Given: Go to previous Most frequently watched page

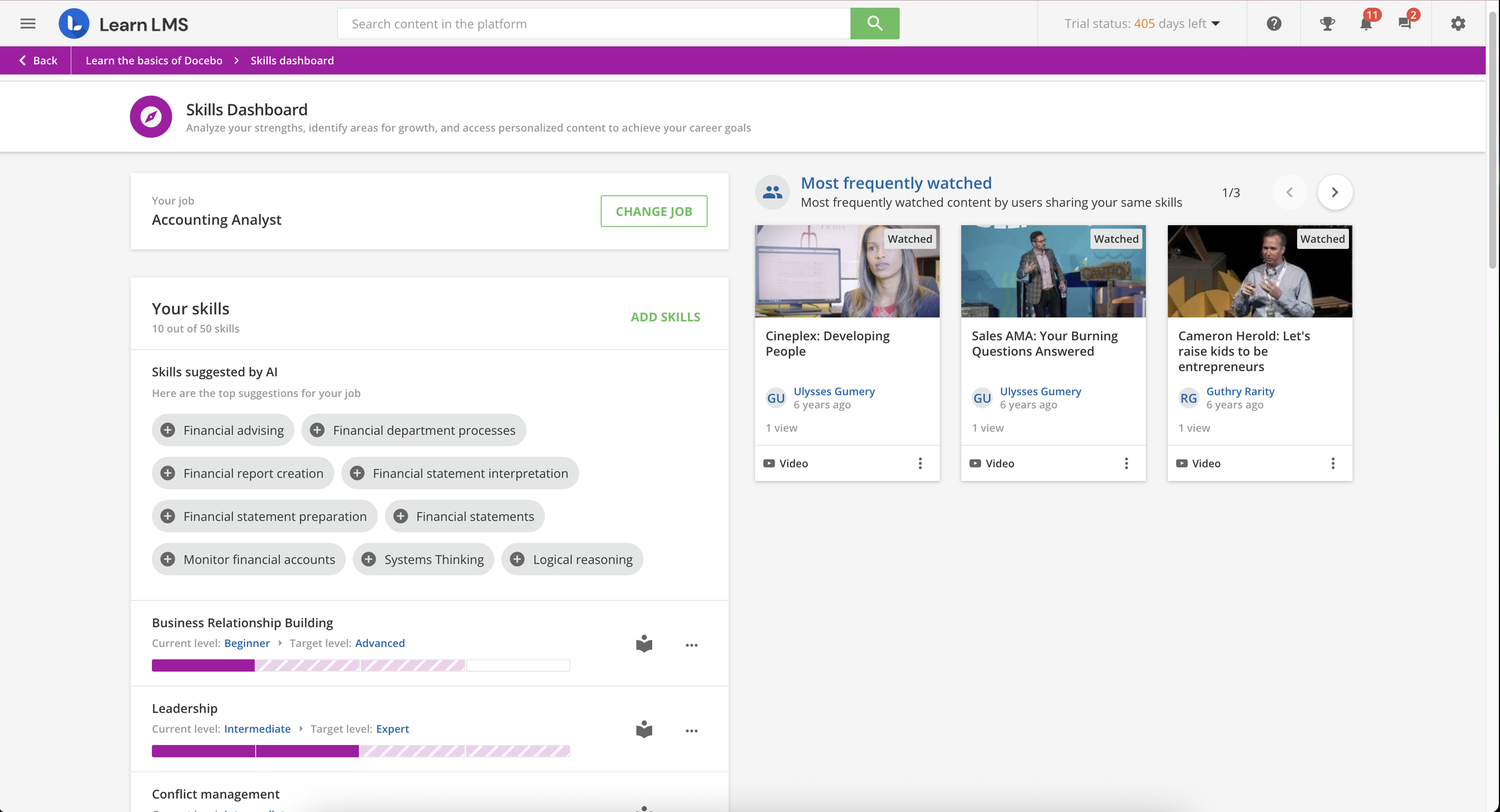Looking at the screenshot, I should [x=1289, y=192].
